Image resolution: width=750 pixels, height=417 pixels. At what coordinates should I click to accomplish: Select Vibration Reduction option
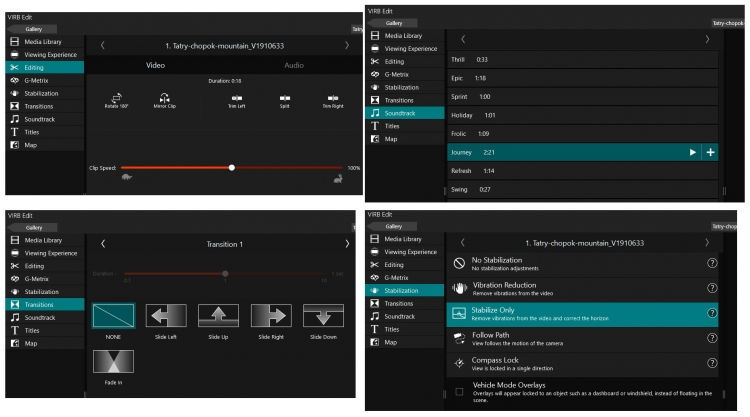(x=583, y=288)
